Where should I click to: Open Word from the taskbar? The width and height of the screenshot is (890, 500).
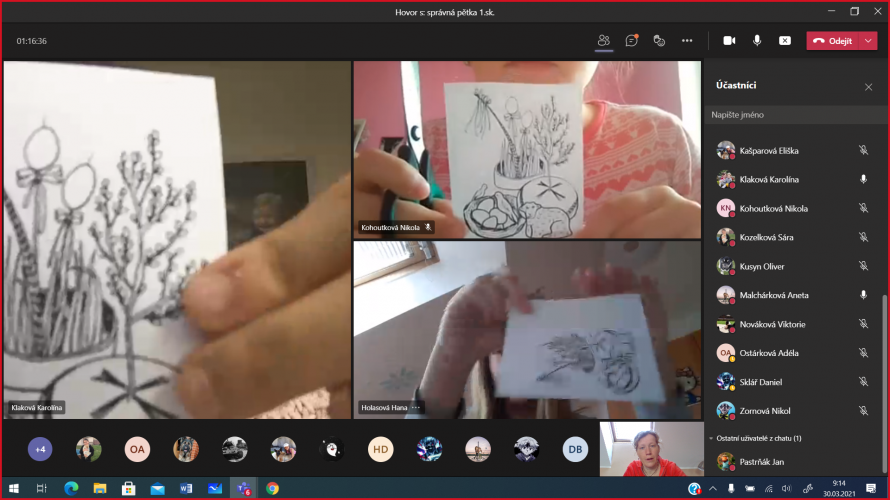click(x=186, y=488)
